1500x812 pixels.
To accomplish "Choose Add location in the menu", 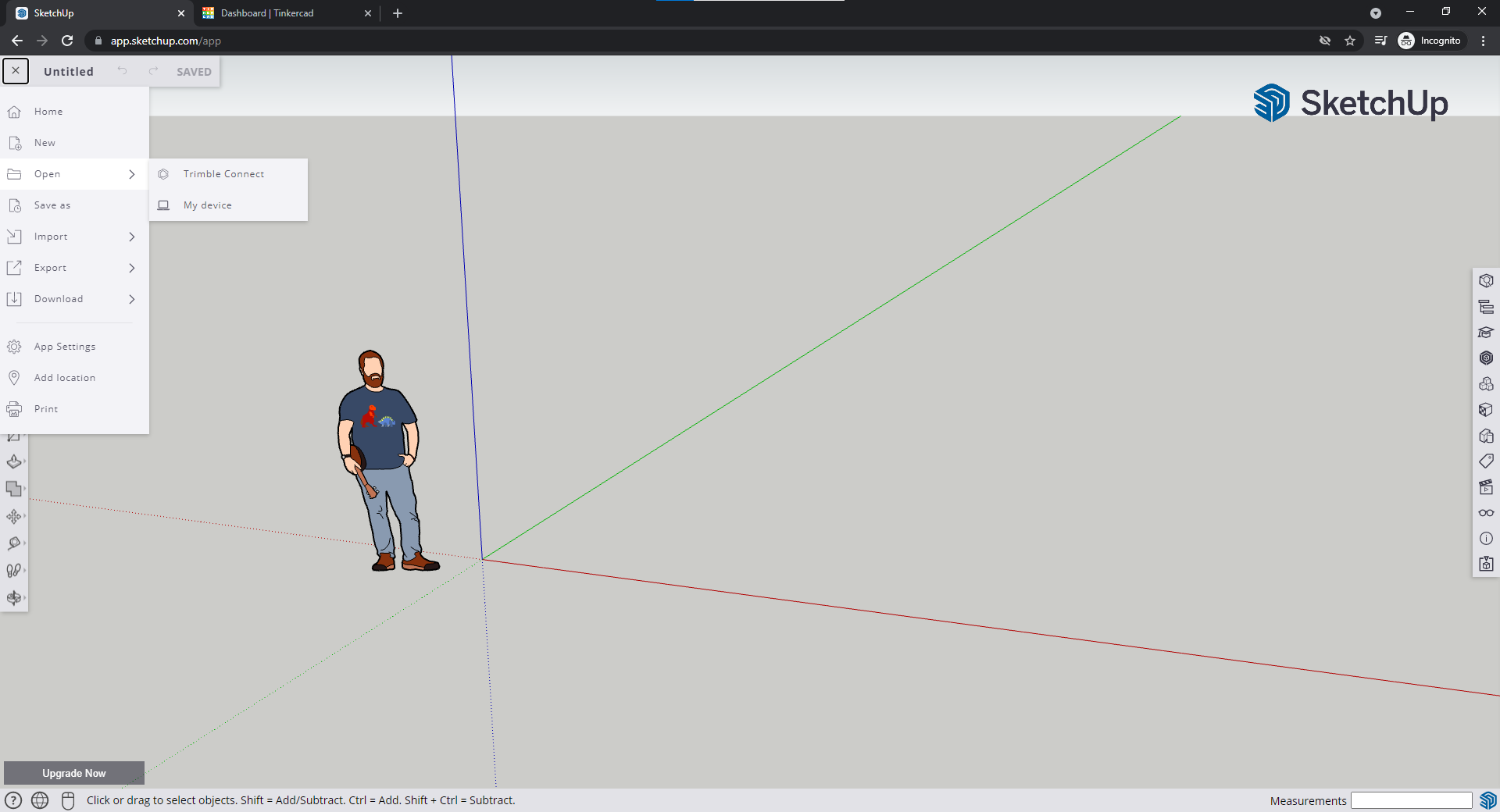I will pyautogui.click(x=74, y=378).
